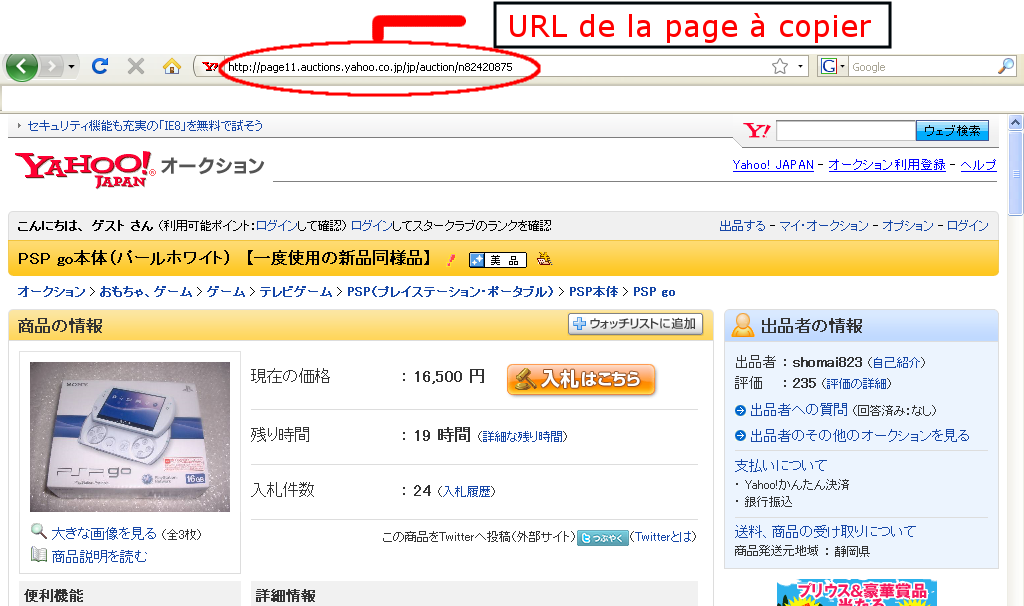Open 送料、商品の受け取りについて link

pyautogui.click(x=825, y=532)
